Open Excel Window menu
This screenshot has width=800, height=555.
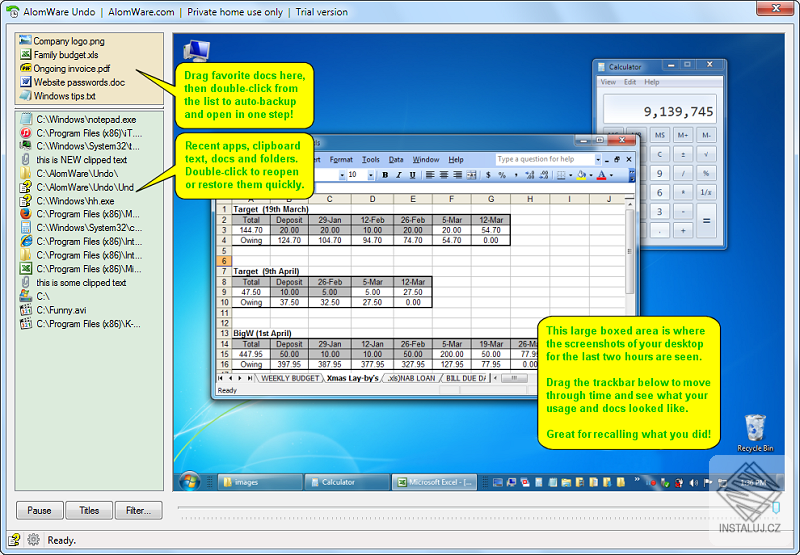tap(426, 160)
